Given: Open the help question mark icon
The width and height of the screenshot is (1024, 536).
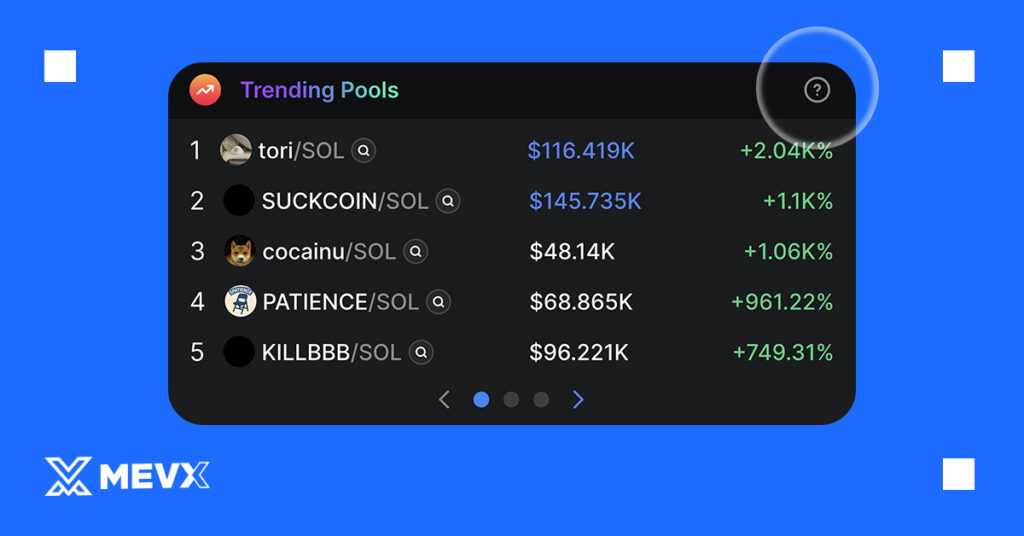Looking at the screenshot, I should click(816, 90).
